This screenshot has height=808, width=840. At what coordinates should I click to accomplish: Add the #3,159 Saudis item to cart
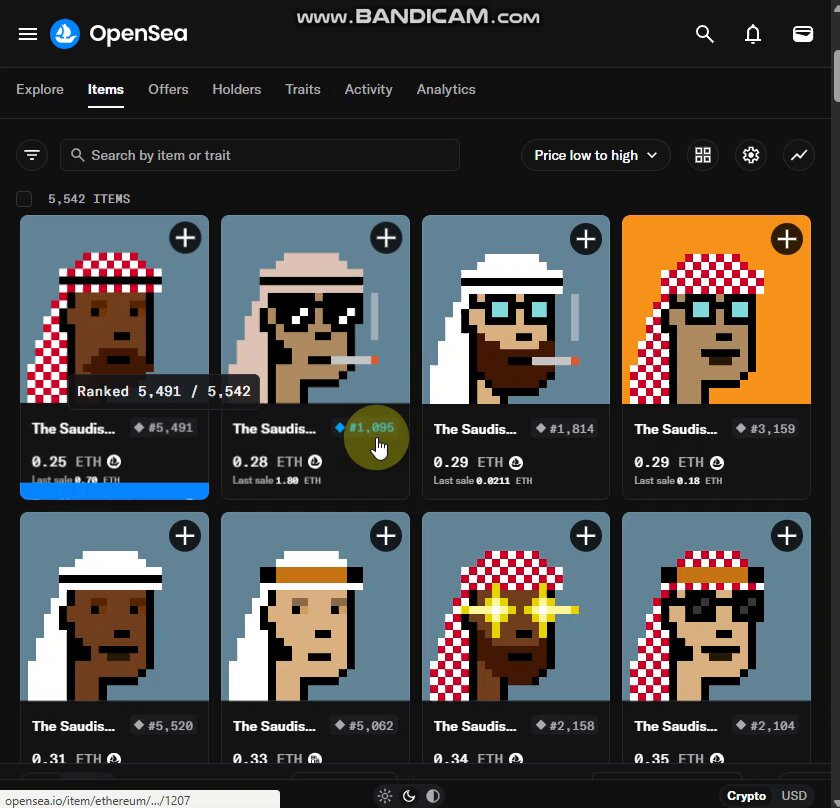[786, 239]
